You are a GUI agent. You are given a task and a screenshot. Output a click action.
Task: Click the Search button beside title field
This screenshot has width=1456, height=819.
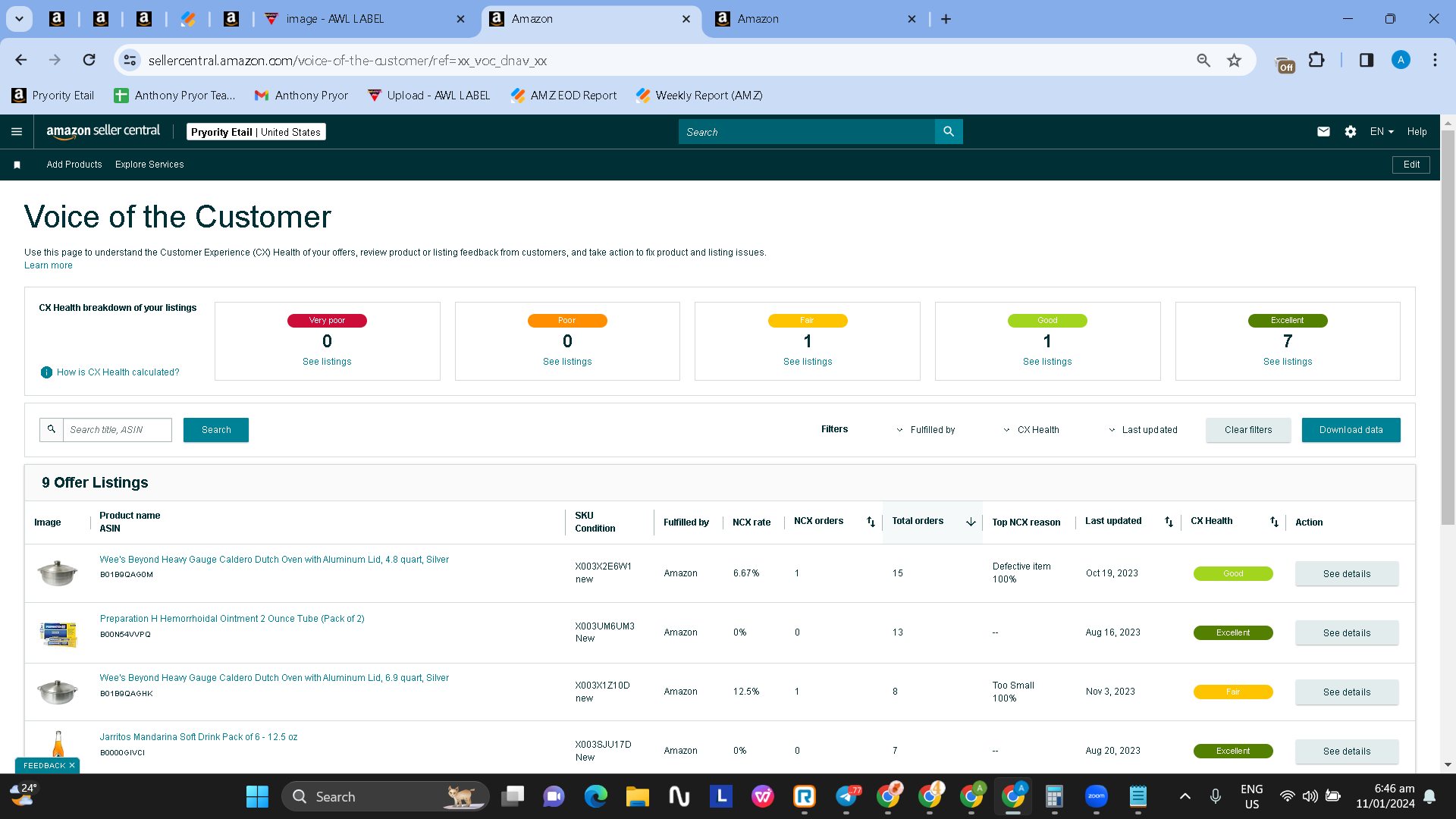pyautogui.click(x=216, y=430)
